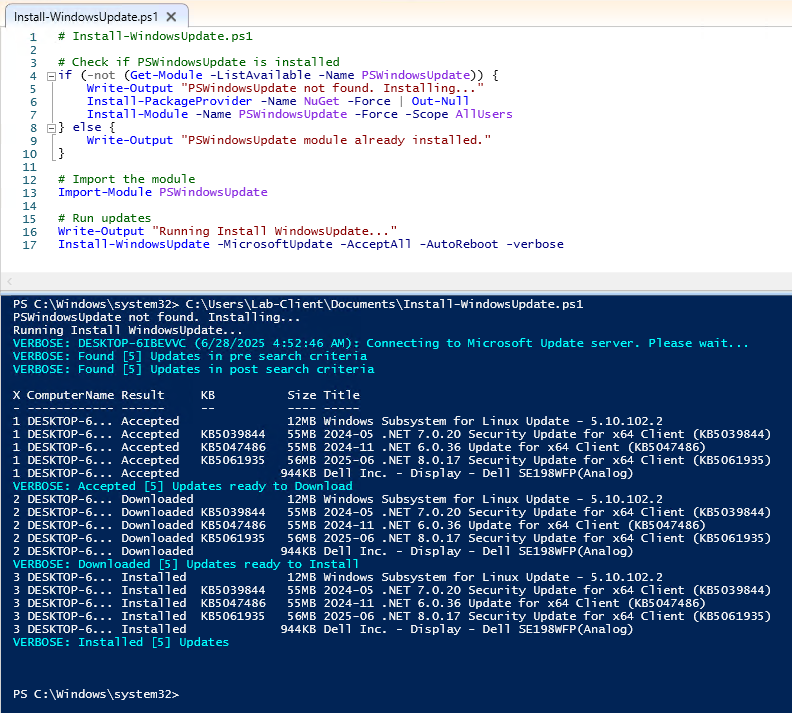792x713 pixels.
Task: Click KB5047486 in the Accepted row
Action: (x=233, y=447)
